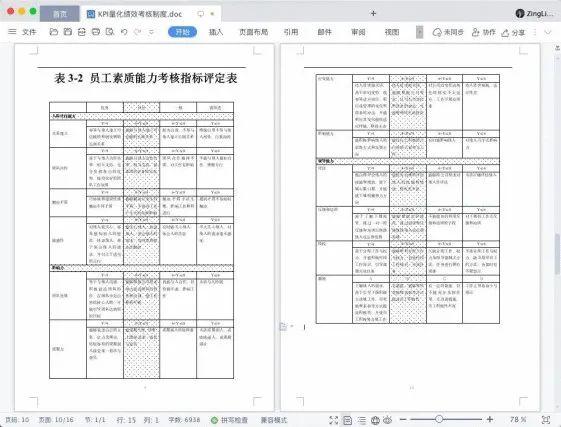Click the 协作 collaborate button
The width and height of the screenshot is (561, 427).
pyautogui.click(x=483, y=32)
